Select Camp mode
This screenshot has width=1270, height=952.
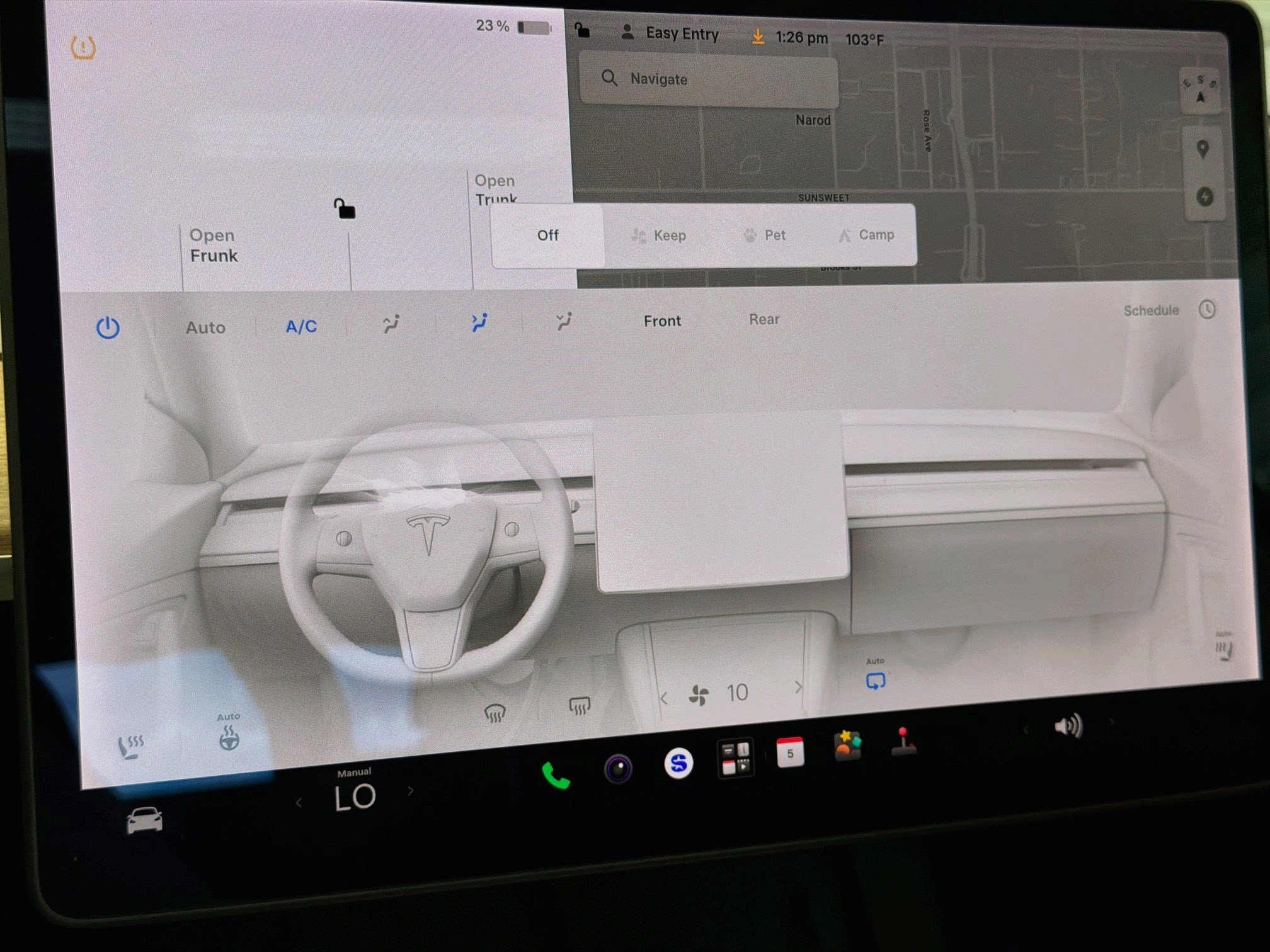(866, 235)
